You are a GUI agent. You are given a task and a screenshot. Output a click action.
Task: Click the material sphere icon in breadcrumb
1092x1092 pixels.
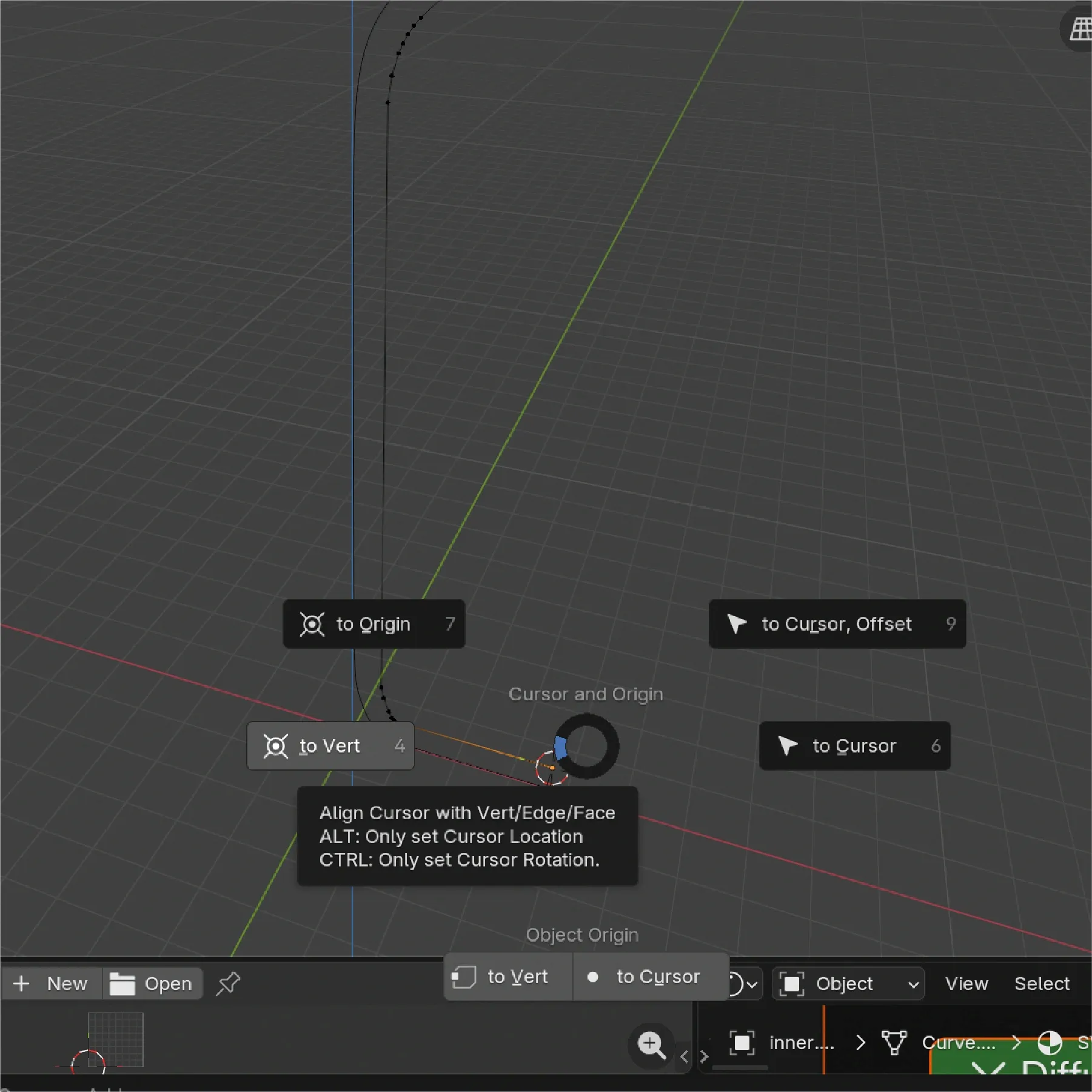point(1050,1043)
